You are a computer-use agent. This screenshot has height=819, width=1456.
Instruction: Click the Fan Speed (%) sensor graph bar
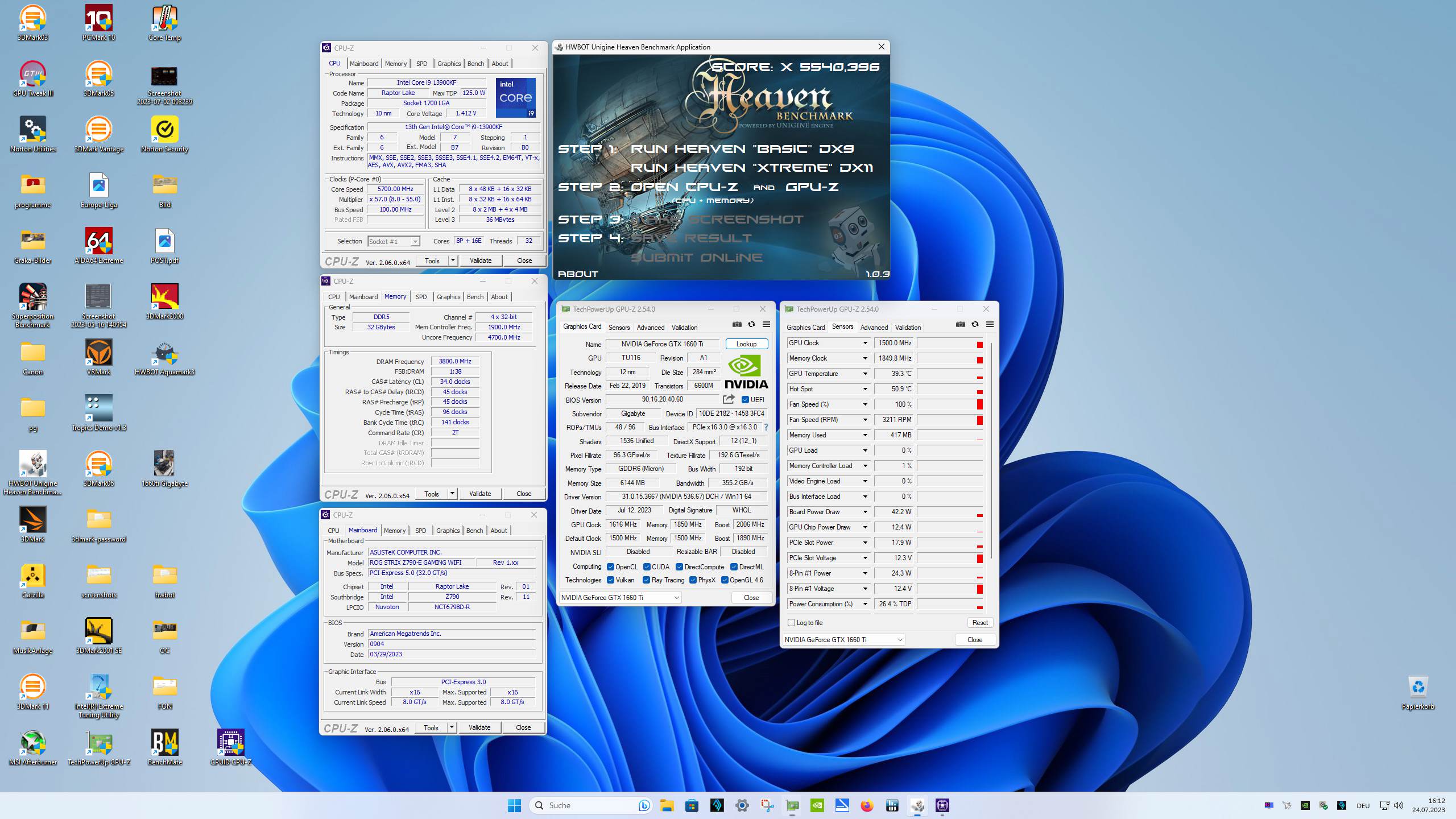click(950, 404)
